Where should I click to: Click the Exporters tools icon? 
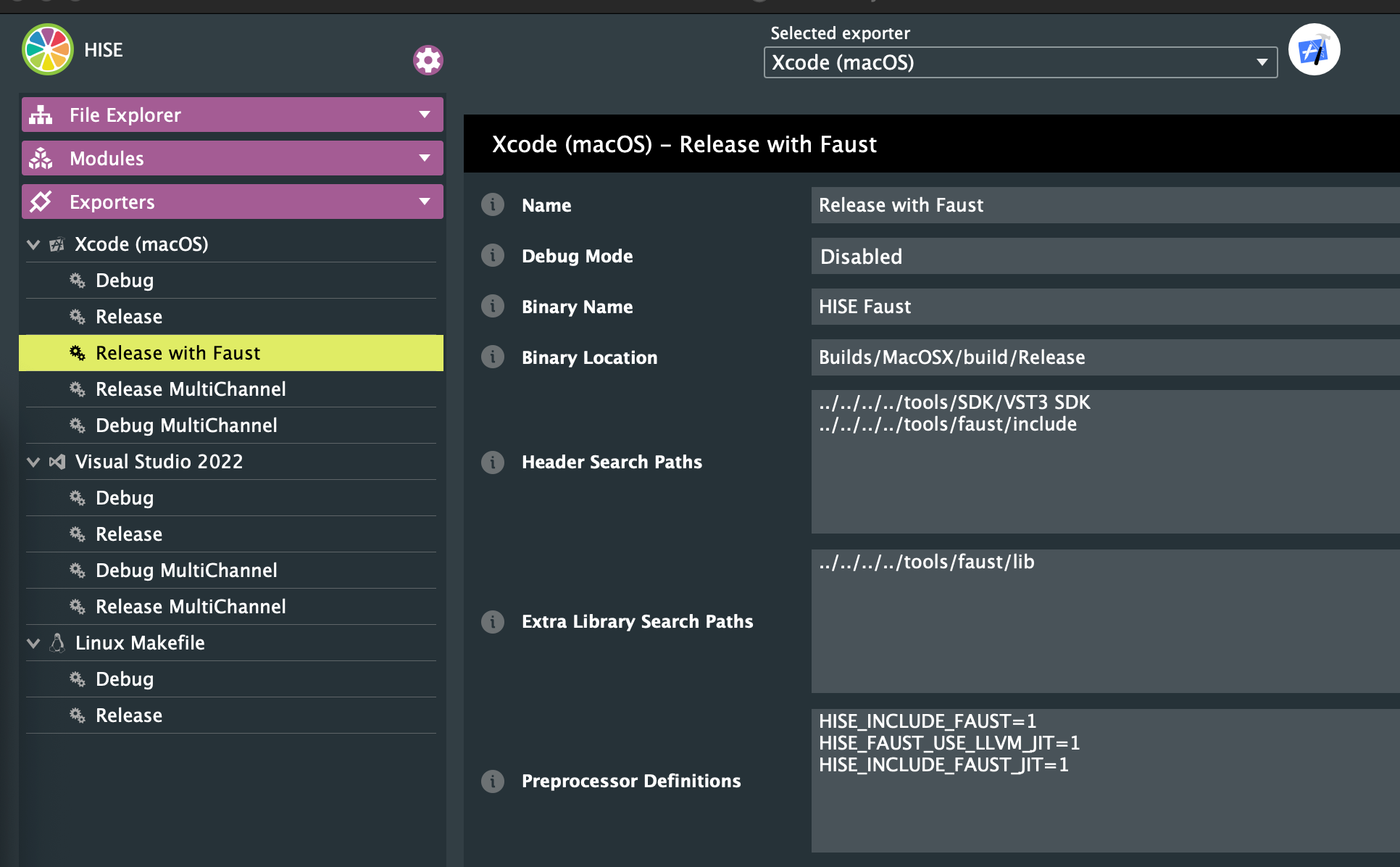pyautogui.click(x=41, y=202)
